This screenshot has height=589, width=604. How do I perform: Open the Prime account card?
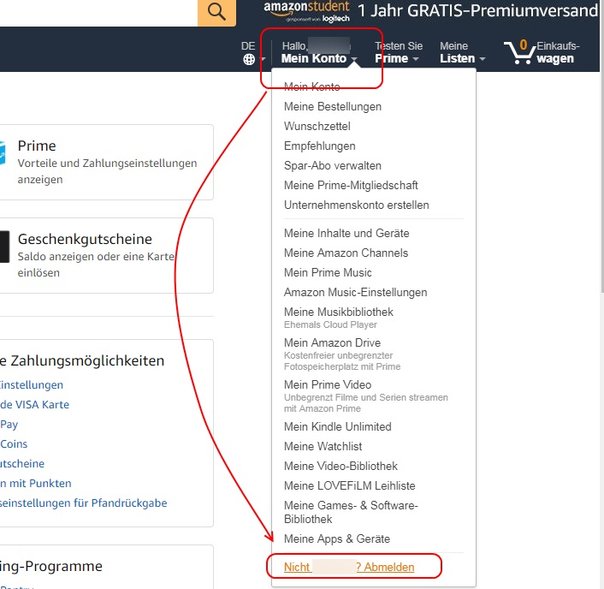(107, 162)
